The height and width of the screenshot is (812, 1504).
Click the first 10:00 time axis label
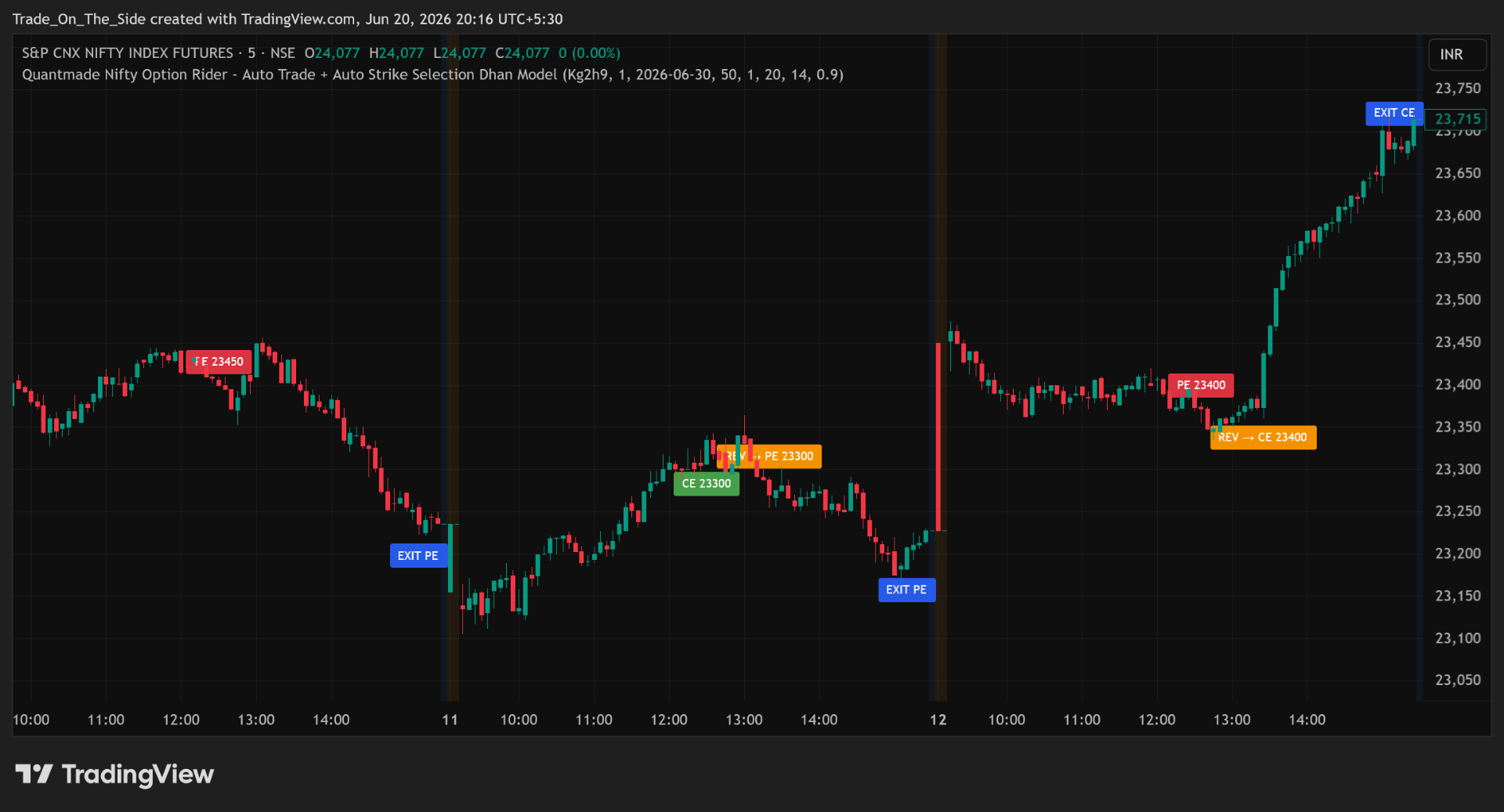click(31, 720)
